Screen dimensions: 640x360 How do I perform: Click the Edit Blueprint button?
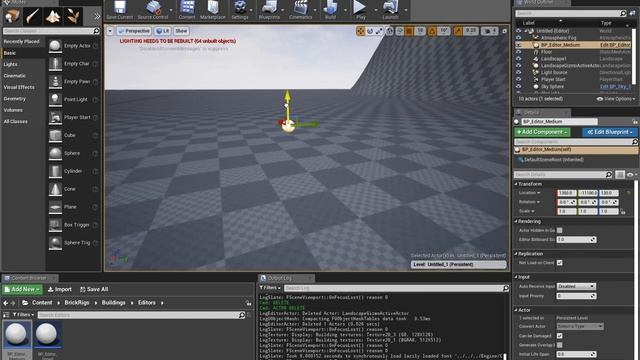(x=609, y=132)
